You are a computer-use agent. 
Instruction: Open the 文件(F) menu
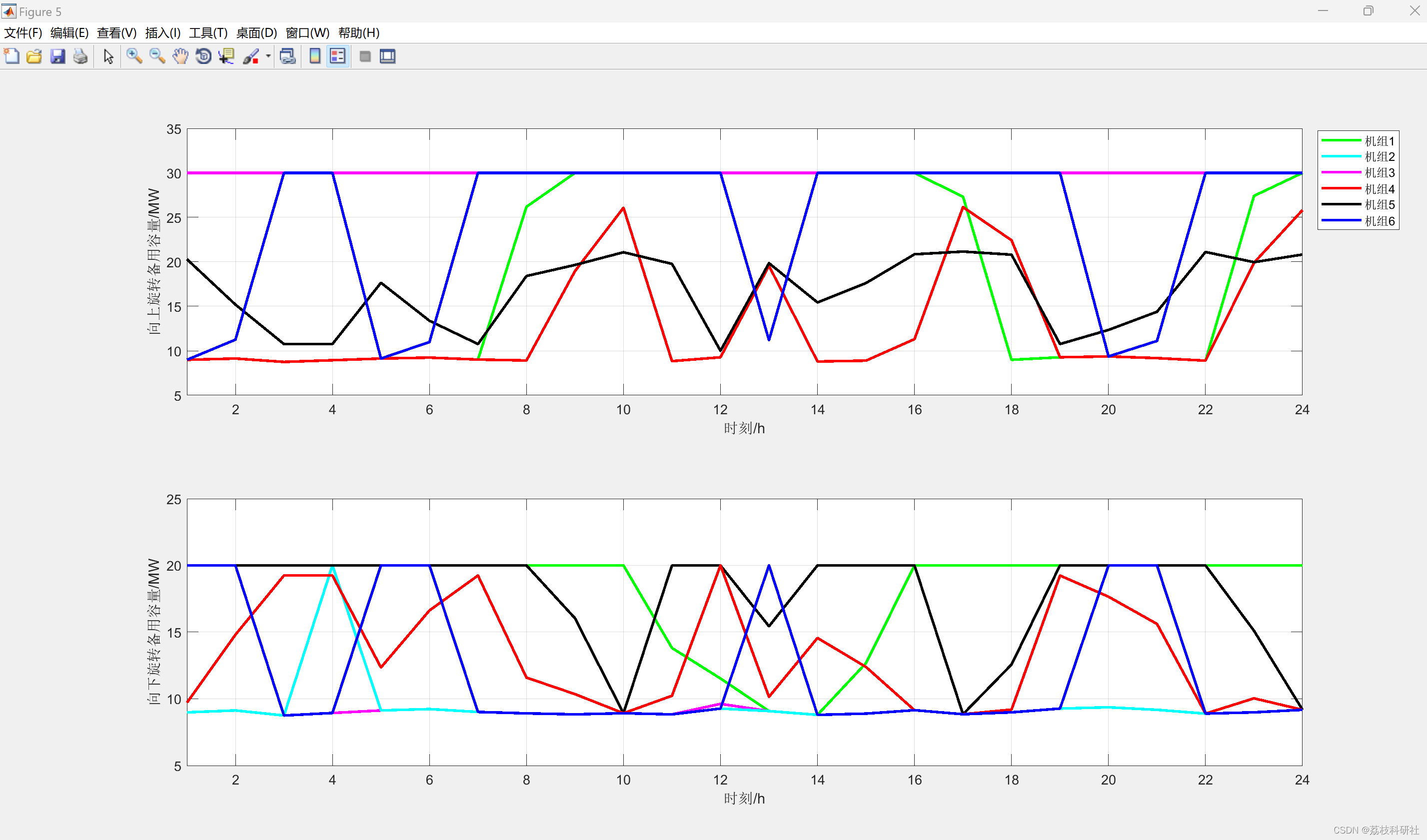coord(23,33)
